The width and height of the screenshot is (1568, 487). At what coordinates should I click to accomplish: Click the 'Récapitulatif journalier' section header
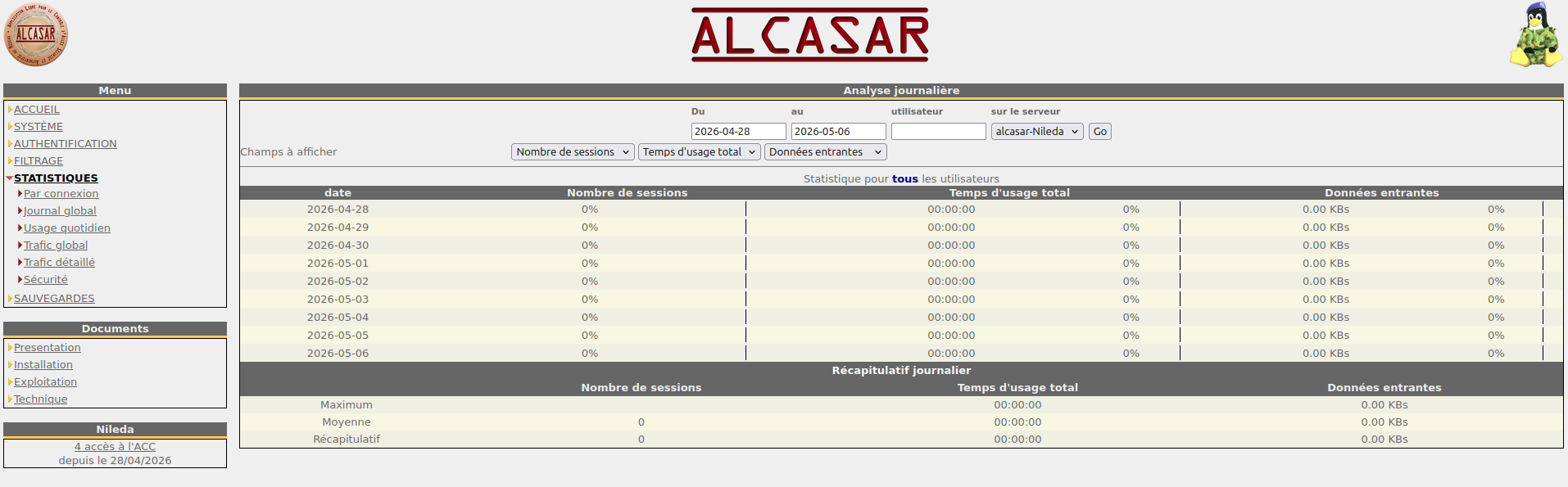(901, 371)
